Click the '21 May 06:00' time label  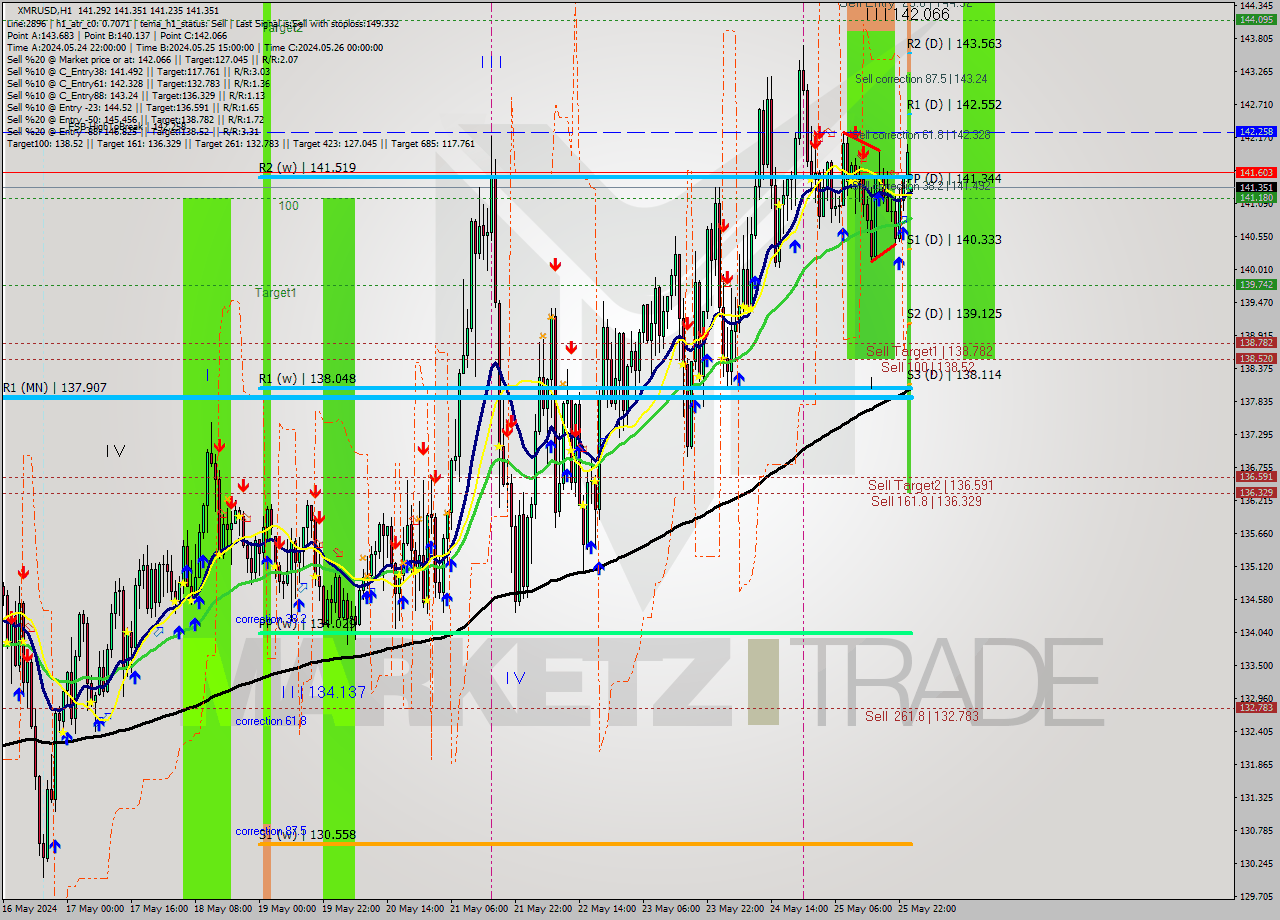point(479,909)
